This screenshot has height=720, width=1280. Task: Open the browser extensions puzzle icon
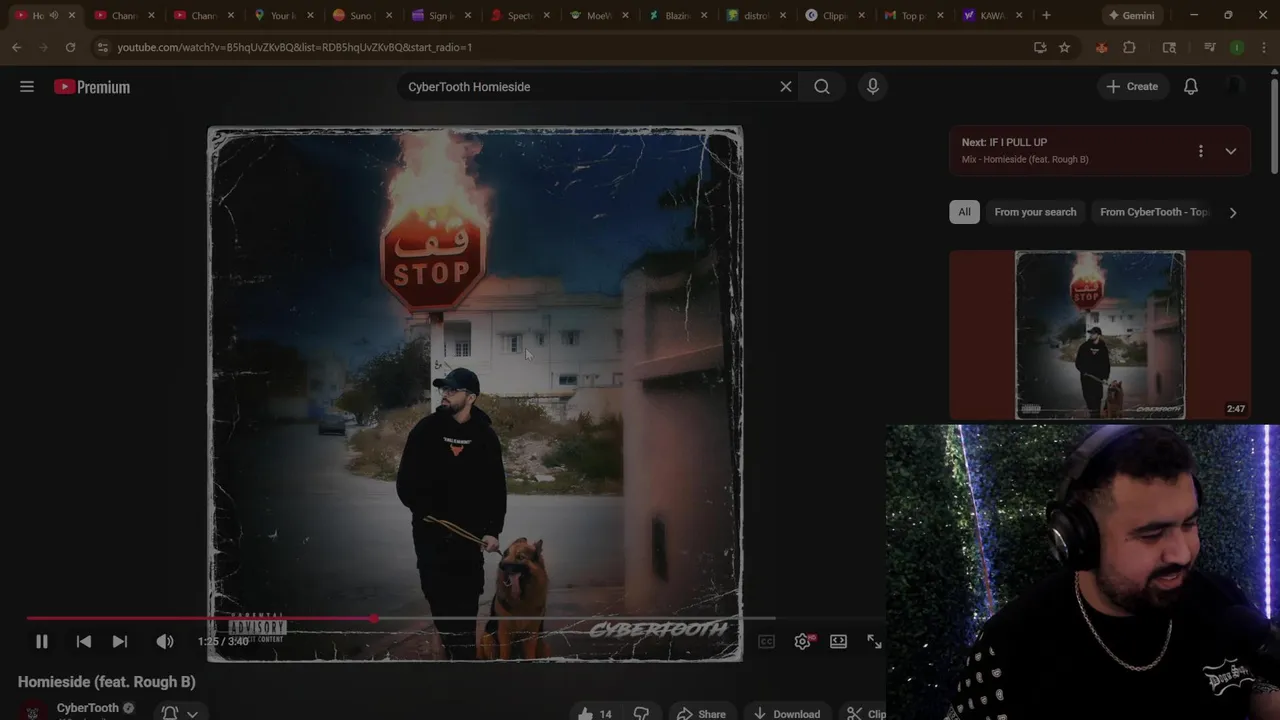pos(1130,47)
